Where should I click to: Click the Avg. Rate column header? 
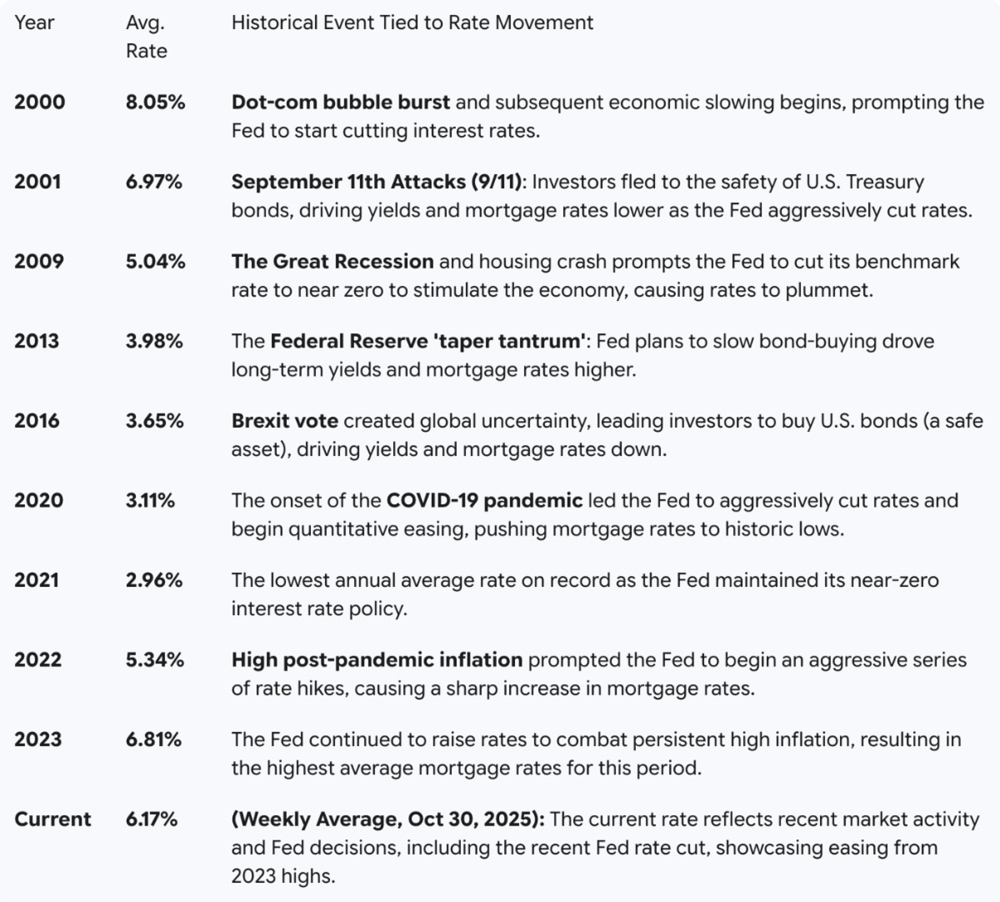(x=146, y=36)
